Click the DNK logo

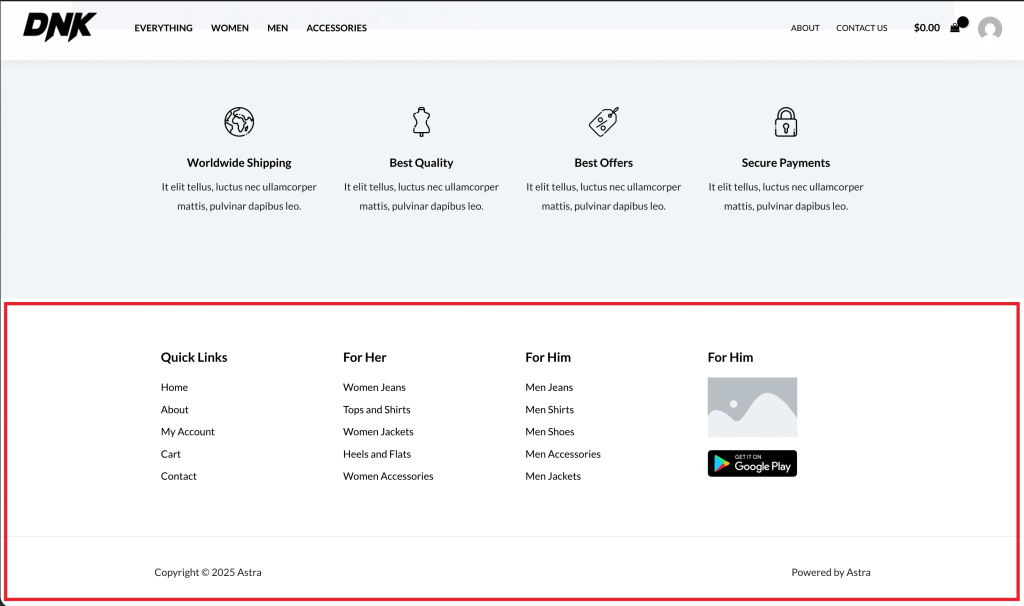tap(58, 23)
